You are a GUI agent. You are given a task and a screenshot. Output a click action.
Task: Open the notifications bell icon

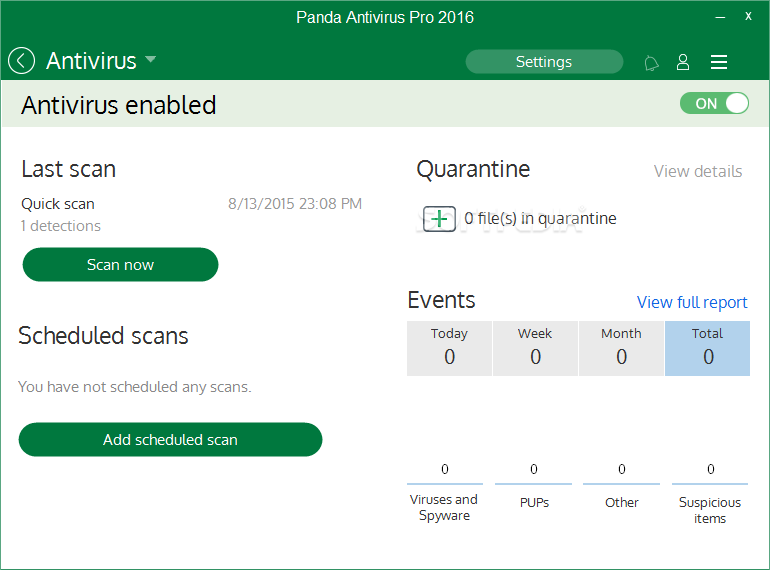651,63
